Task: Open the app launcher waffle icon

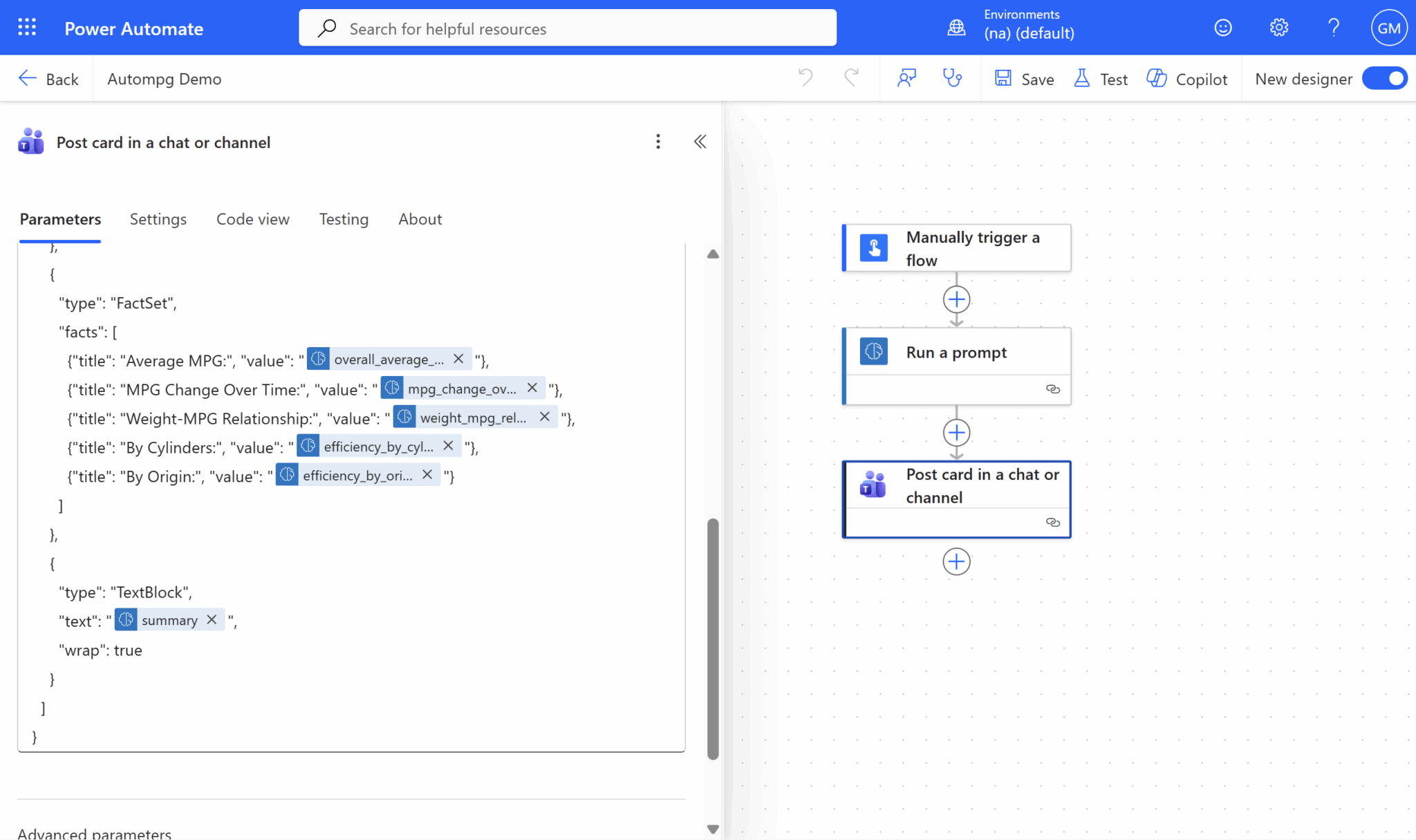Action: click(x=27, y=28)
